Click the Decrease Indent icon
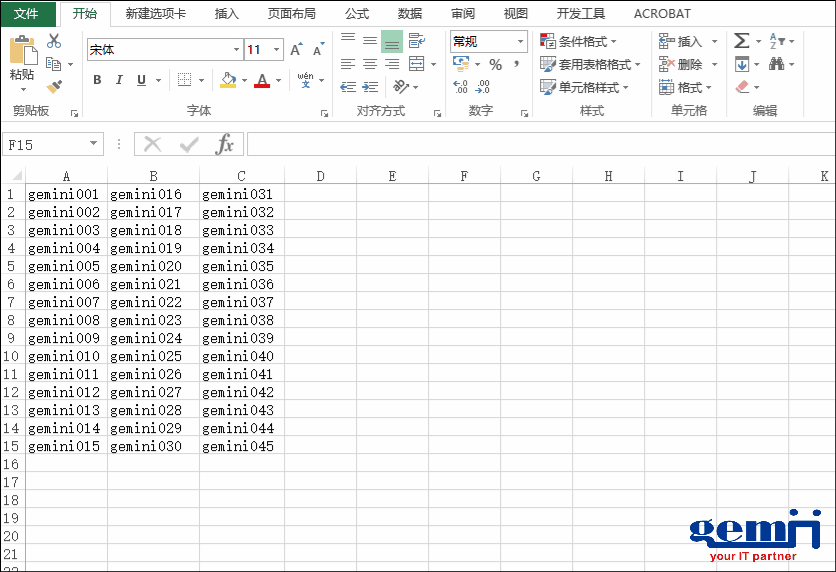This screenshot has height=572, width=836. (x=348, y=87)
